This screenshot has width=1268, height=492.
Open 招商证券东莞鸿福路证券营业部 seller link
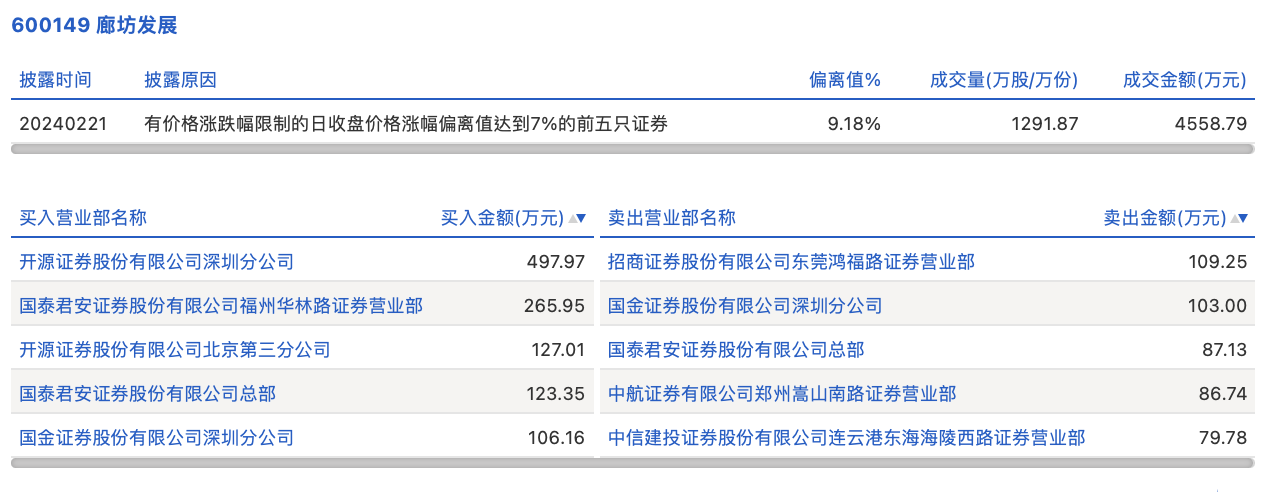coord(791,262)
